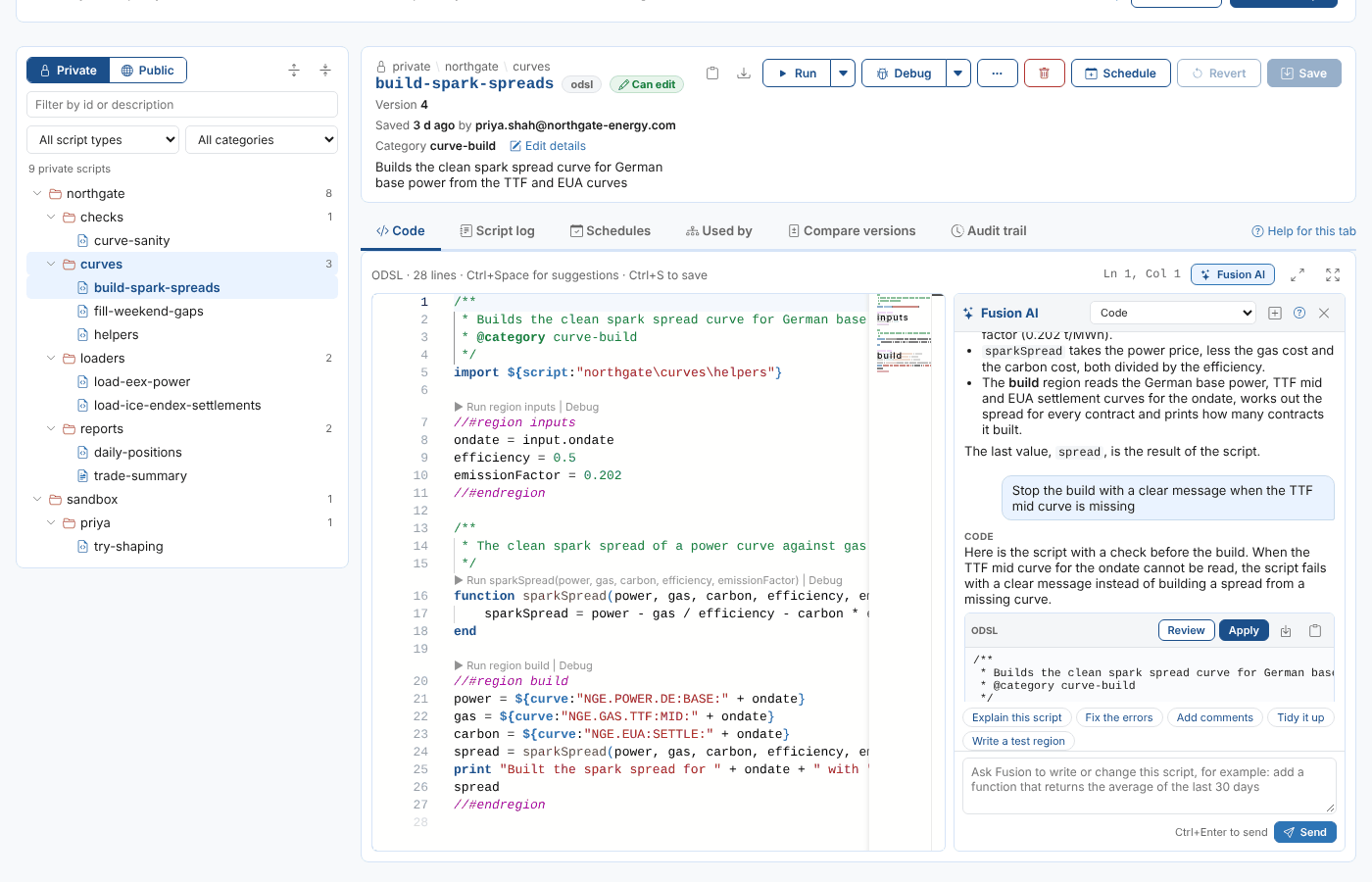
Task: Open the All categories dropdown
Action: point(262,140)
